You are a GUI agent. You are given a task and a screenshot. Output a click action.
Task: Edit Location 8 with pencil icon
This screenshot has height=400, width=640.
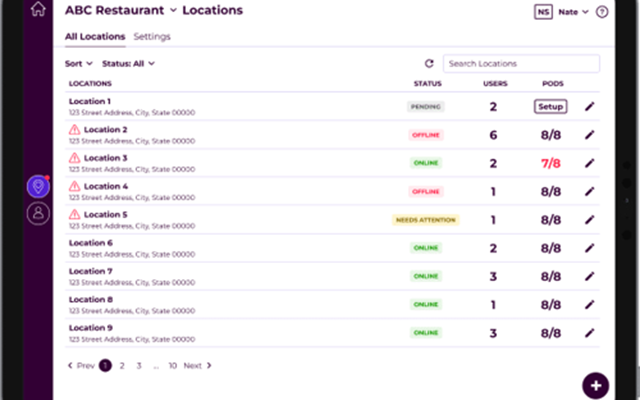[589, 304]
